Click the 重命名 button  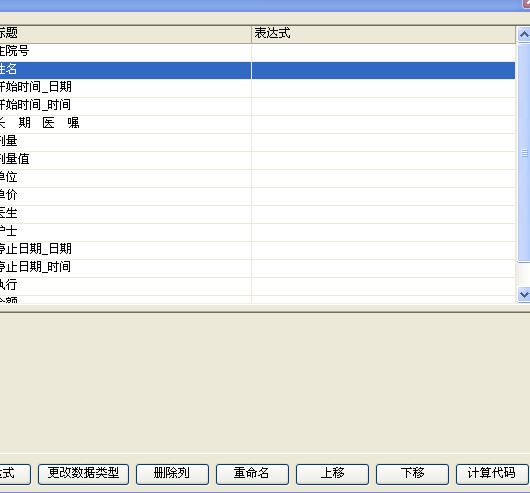pos(252,474)
